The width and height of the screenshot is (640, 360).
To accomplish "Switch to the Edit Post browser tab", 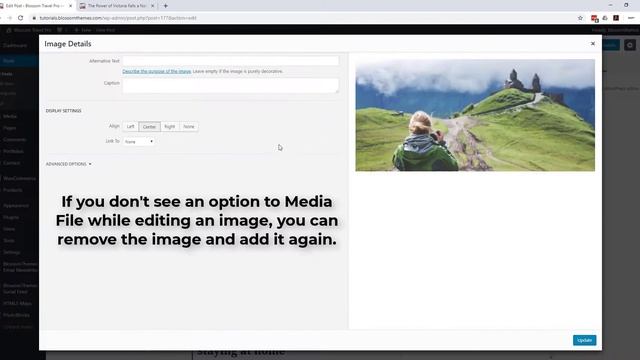I will pos(35,6).
